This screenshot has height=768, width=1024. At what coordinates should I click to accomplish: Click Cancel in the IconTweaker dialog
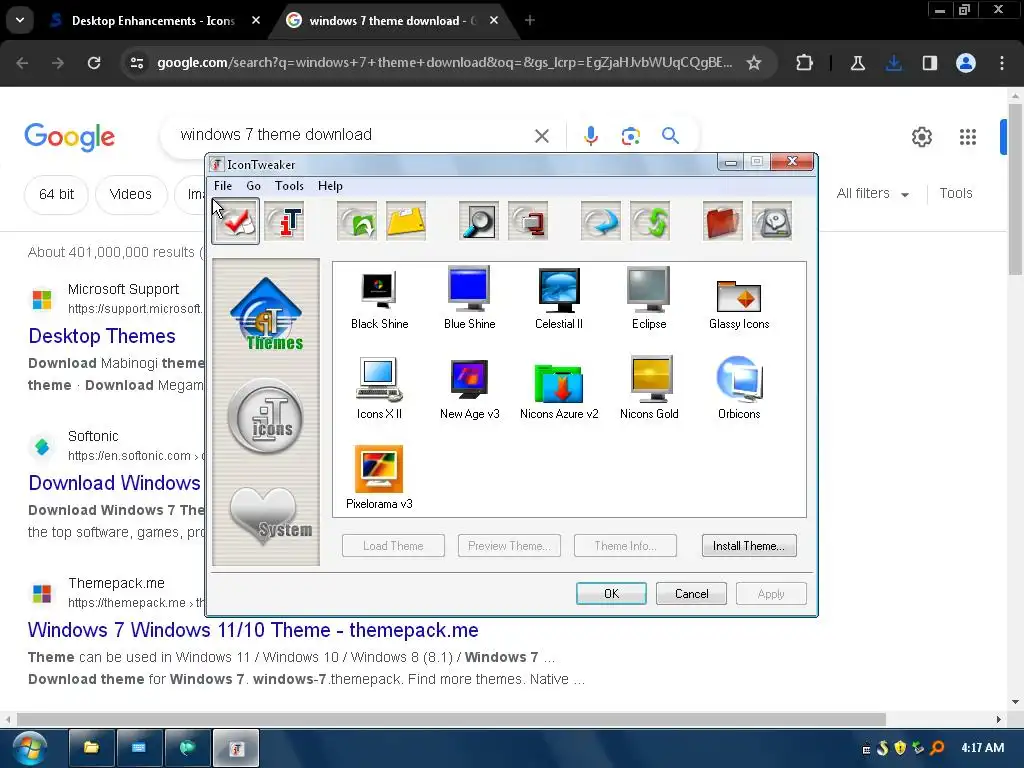[x=692, y=594]
